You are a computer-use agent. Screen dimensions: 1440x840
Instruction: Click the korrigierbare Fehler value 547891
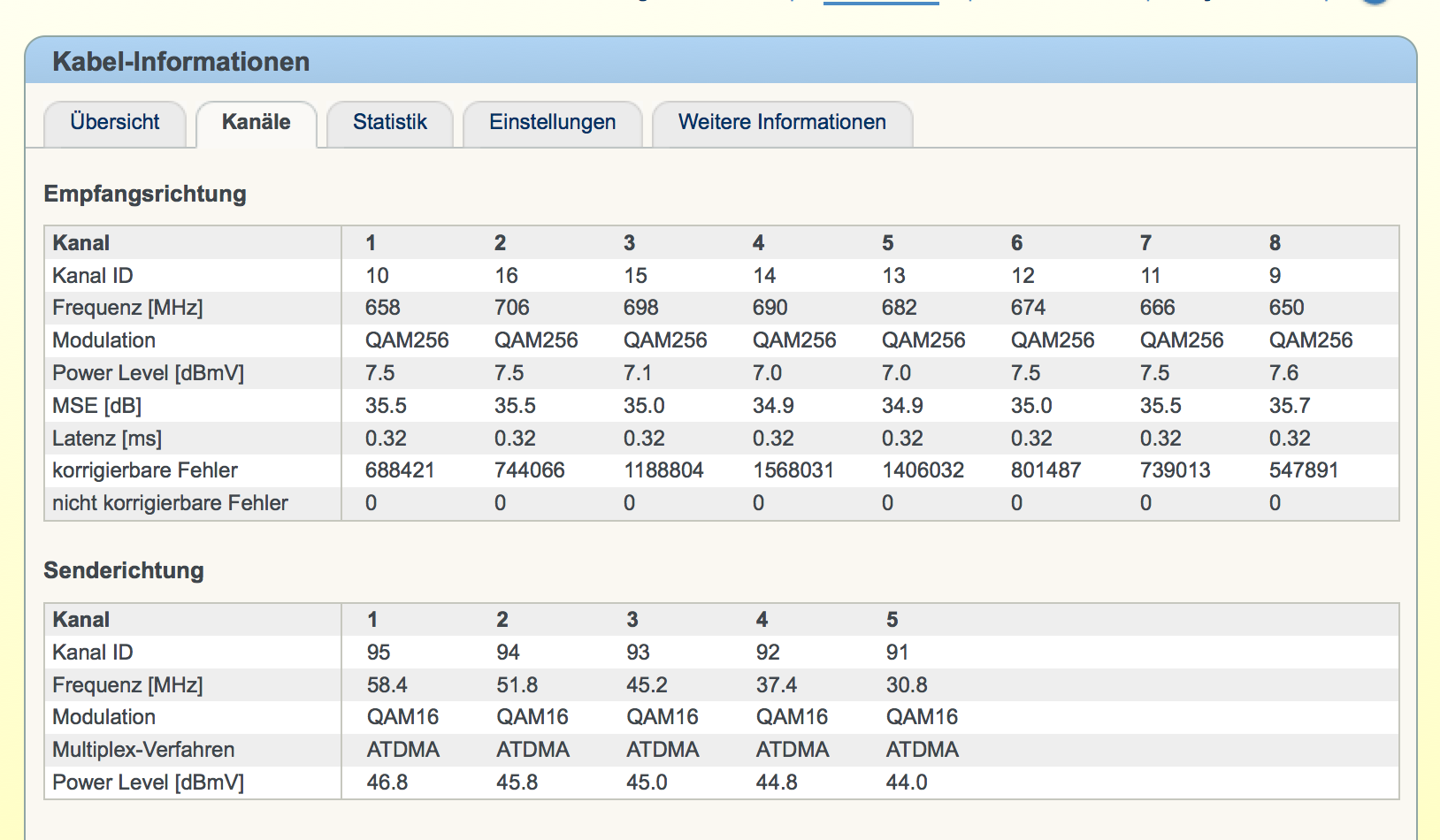[x=1304, y=470]
